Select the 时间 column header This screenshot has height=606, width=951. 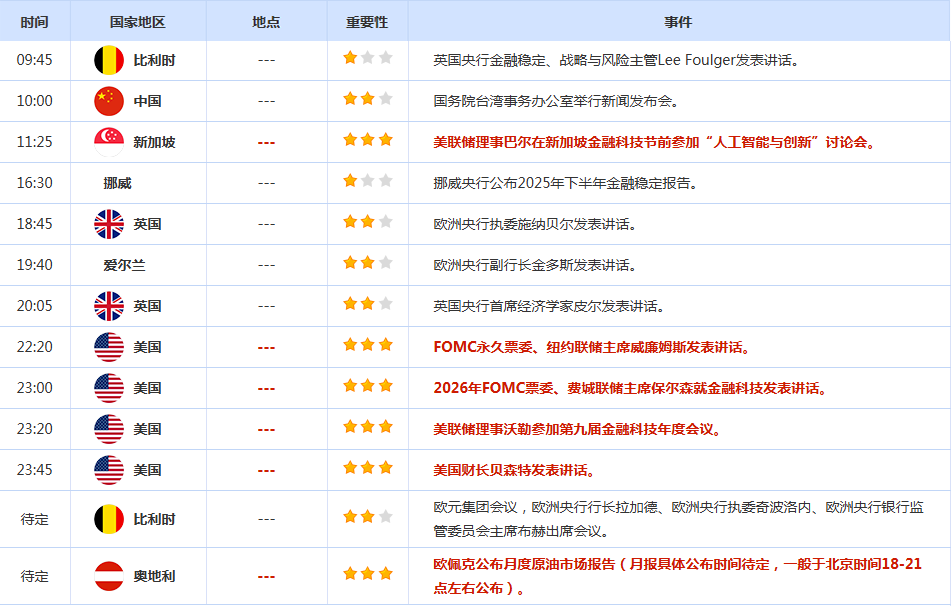pyautogui.click(x=34, y=21)
